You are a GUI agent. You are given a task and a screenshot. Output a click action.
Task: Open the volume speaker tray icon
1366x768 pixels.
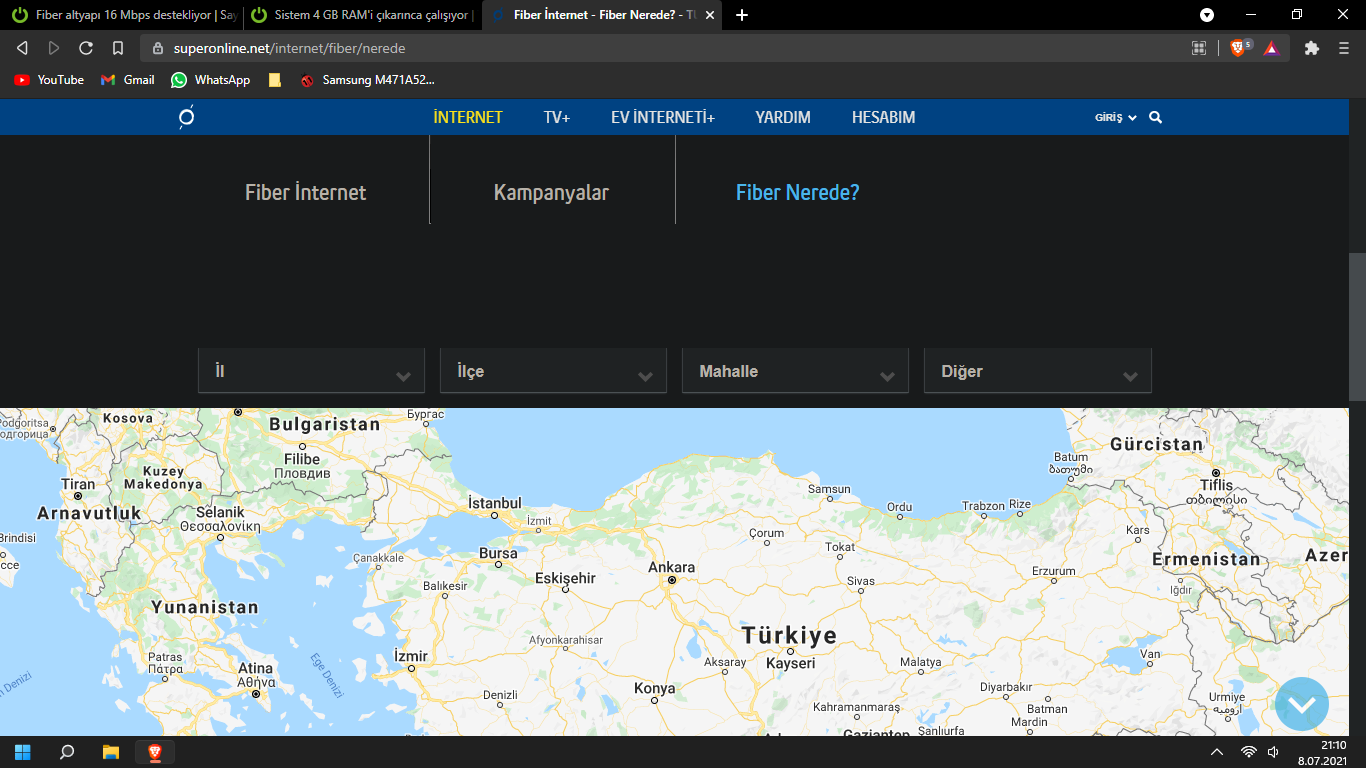point(1273,752)
